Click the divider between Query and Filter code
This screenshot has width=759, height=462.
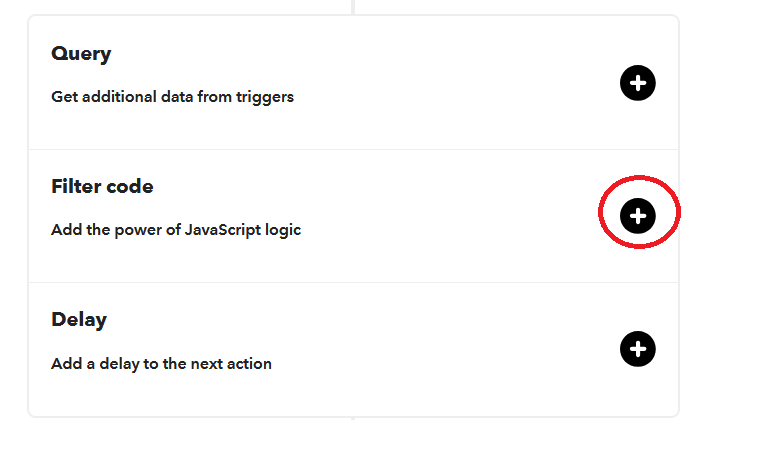click(353, 150)
